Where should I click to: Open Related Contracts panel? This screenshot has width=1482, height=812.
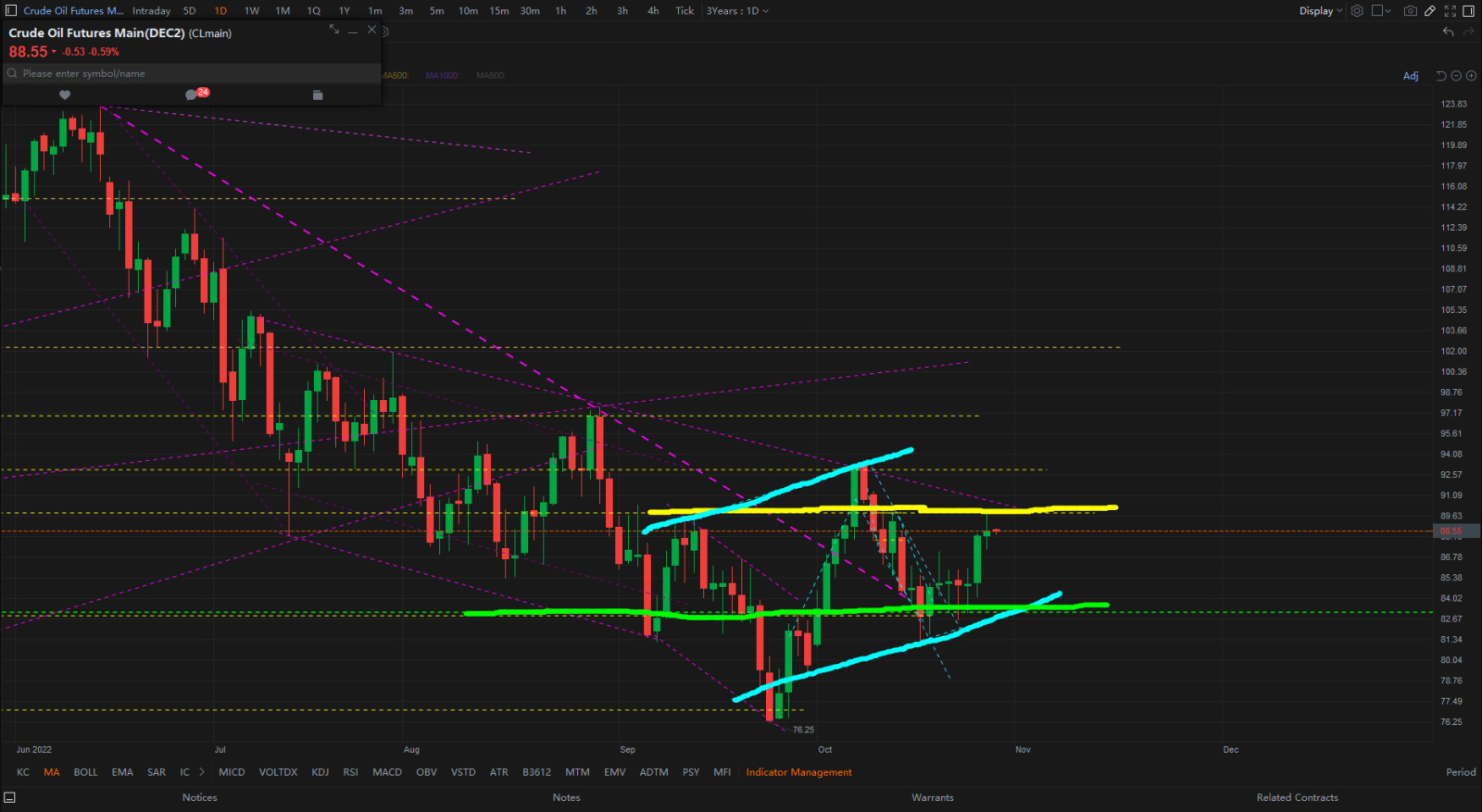click(x=1297, y=797)
